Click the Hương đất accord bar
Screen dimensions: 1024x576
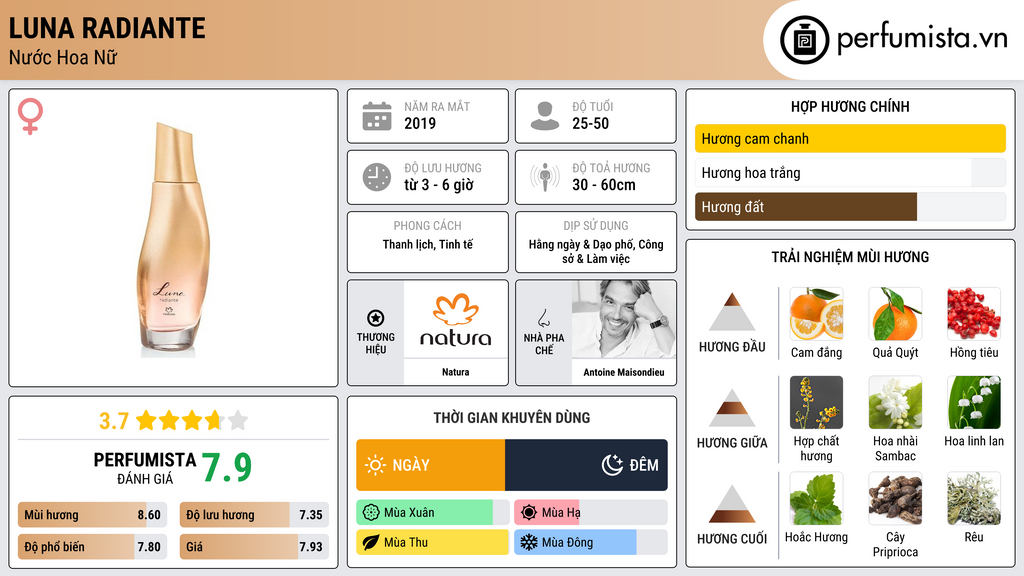click(850, 207)
